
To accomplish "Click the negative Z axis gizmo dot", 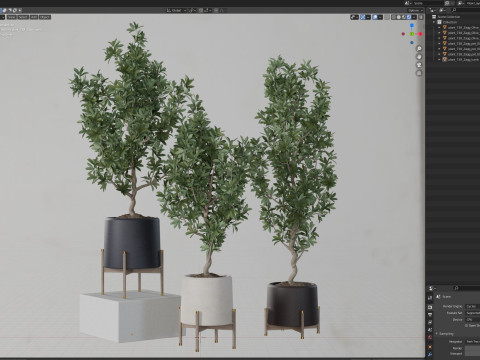I will [412, 43].
